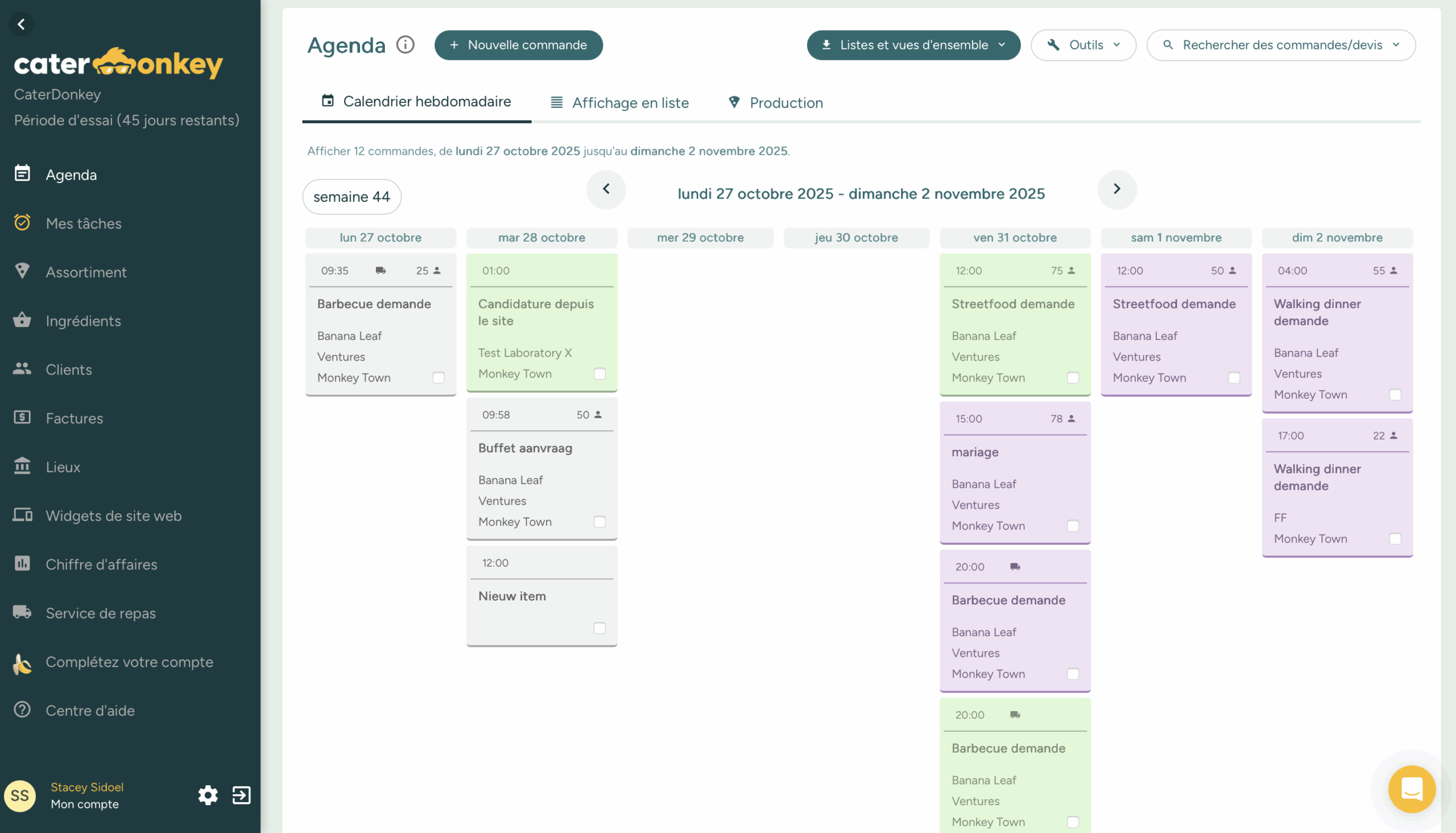Open the Outils dropdown menu

[x=1083, y=44]
